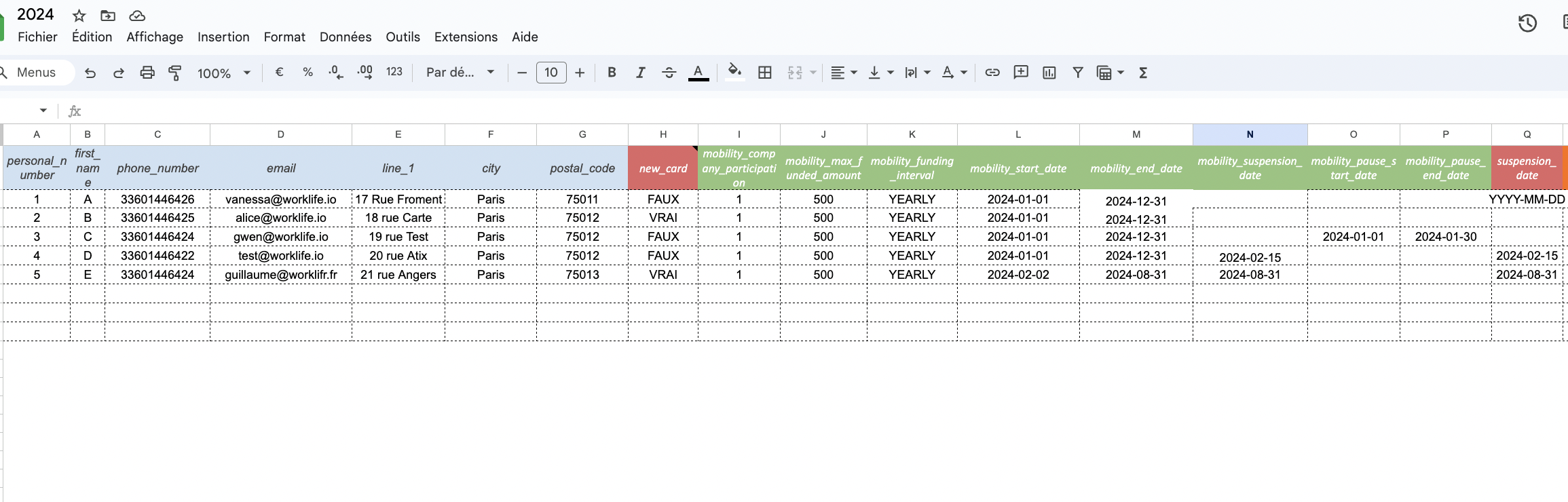The height and width of the screenshot is (502, 1568).
Task: Expand the 100% zoom dropdown
Action: click(x=224, y=73)
